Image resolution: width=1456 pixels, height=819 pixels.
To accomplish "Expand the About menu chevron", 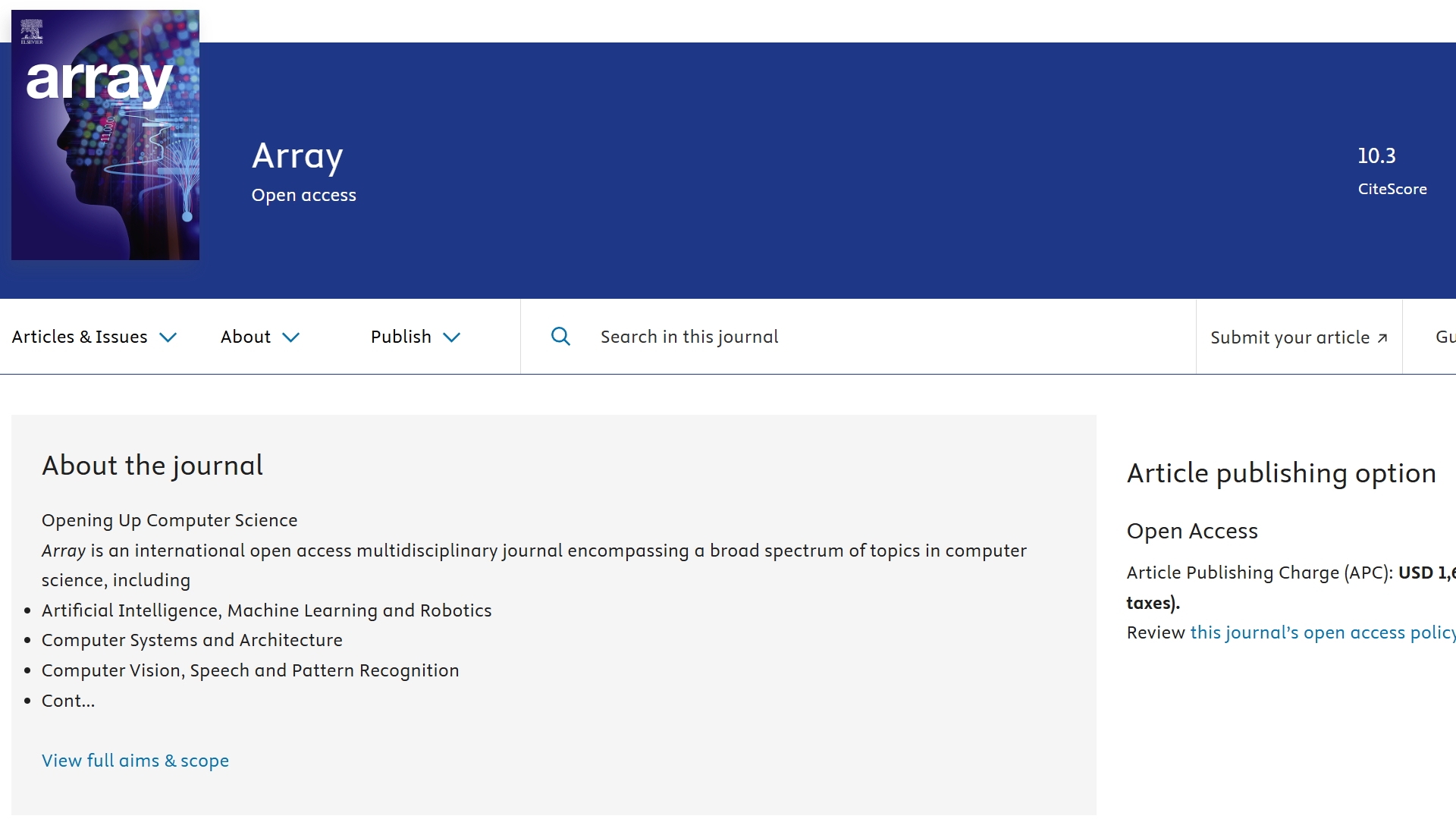I will (291, 337).
